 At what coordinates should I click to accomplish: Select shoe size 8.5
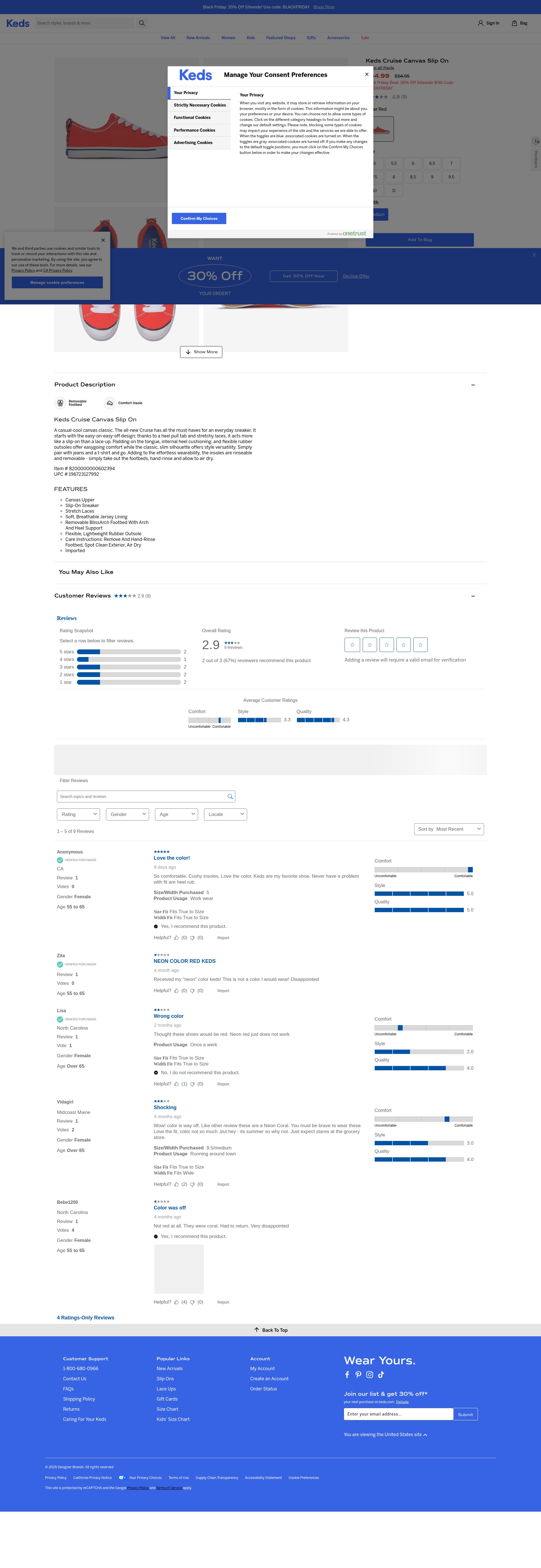(413, 177)
